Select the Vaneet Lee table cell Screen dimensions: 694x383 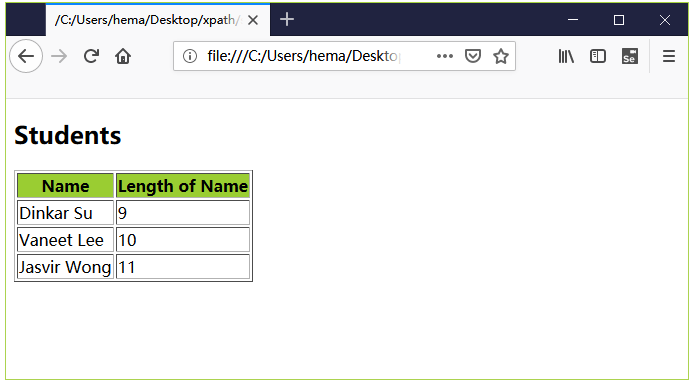tap(66, 240)
